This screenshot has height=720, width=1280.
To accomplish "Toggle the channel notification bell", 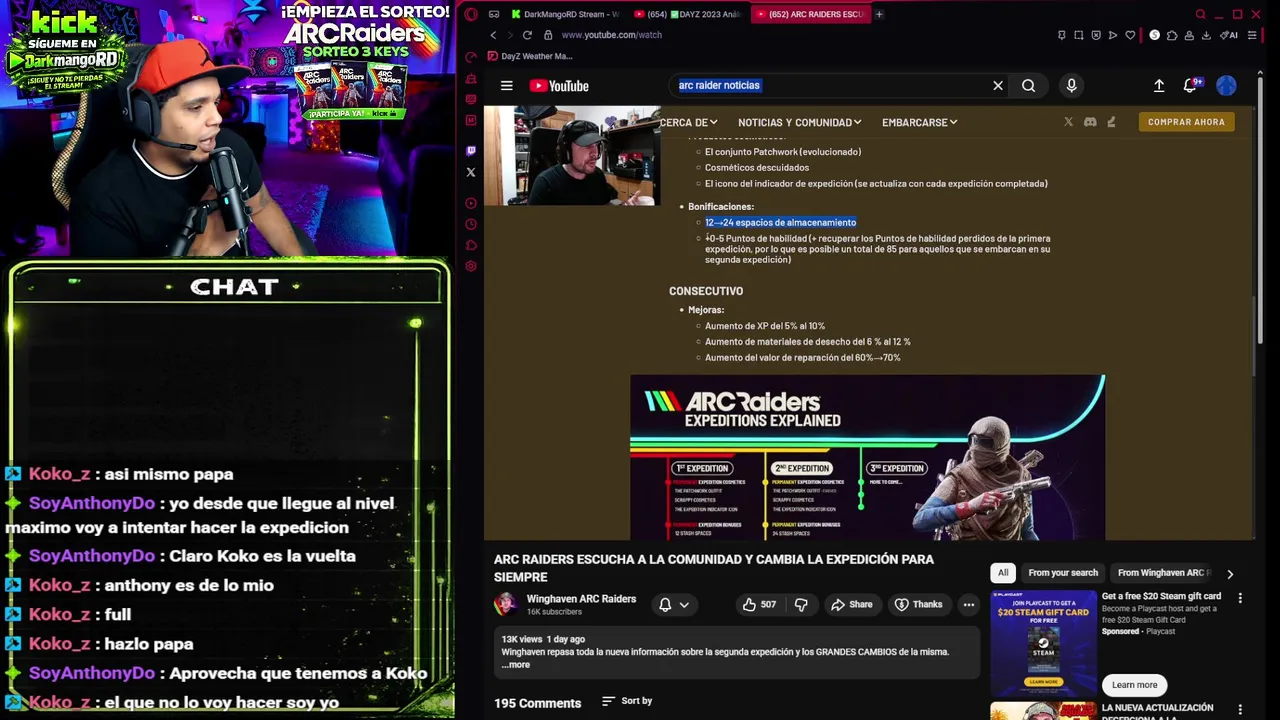I will [665, 604].
